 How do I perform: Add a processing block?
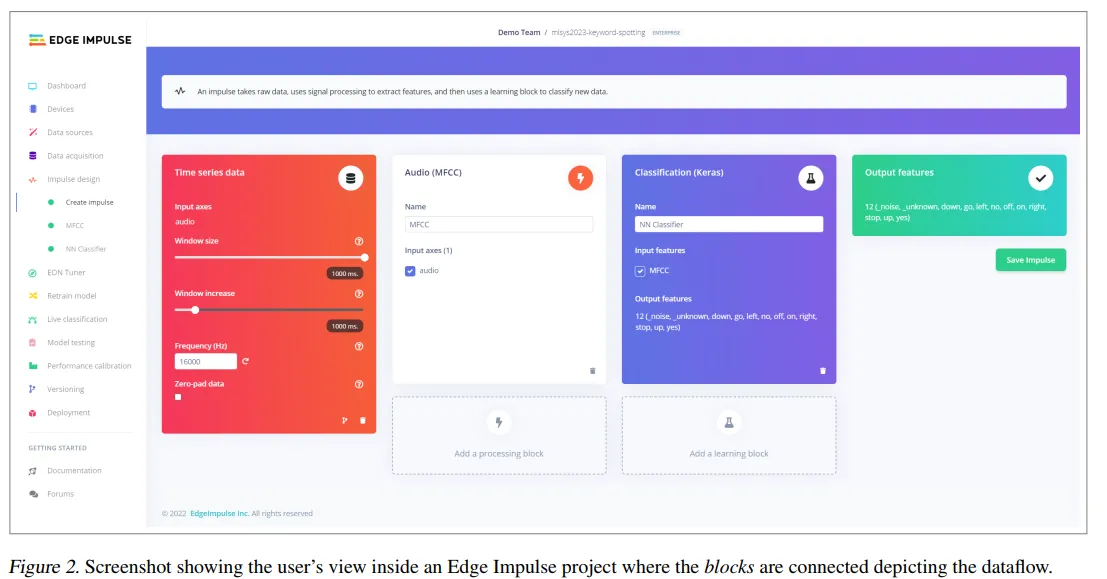pos(499,435)
